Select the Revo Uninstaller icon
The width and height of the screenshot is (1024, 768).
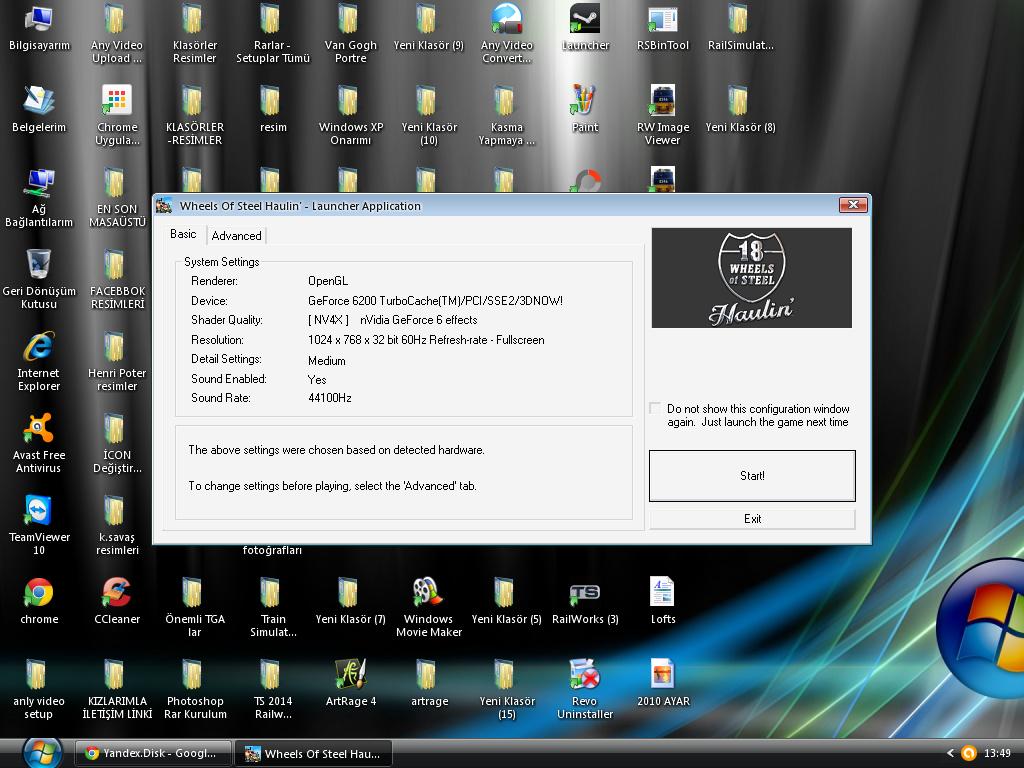585,690
